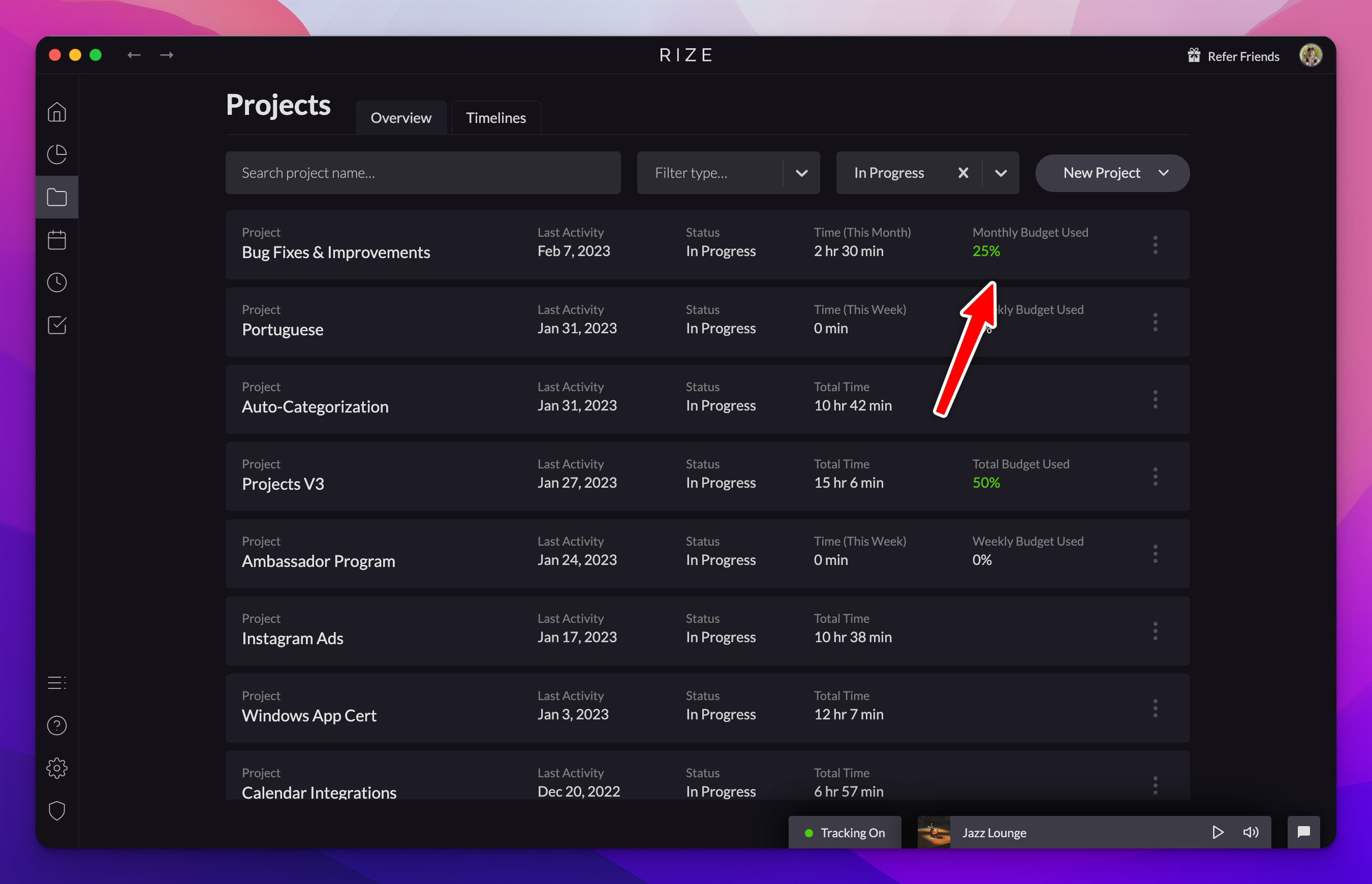Open more options for Calendar Integrations

1155,785
